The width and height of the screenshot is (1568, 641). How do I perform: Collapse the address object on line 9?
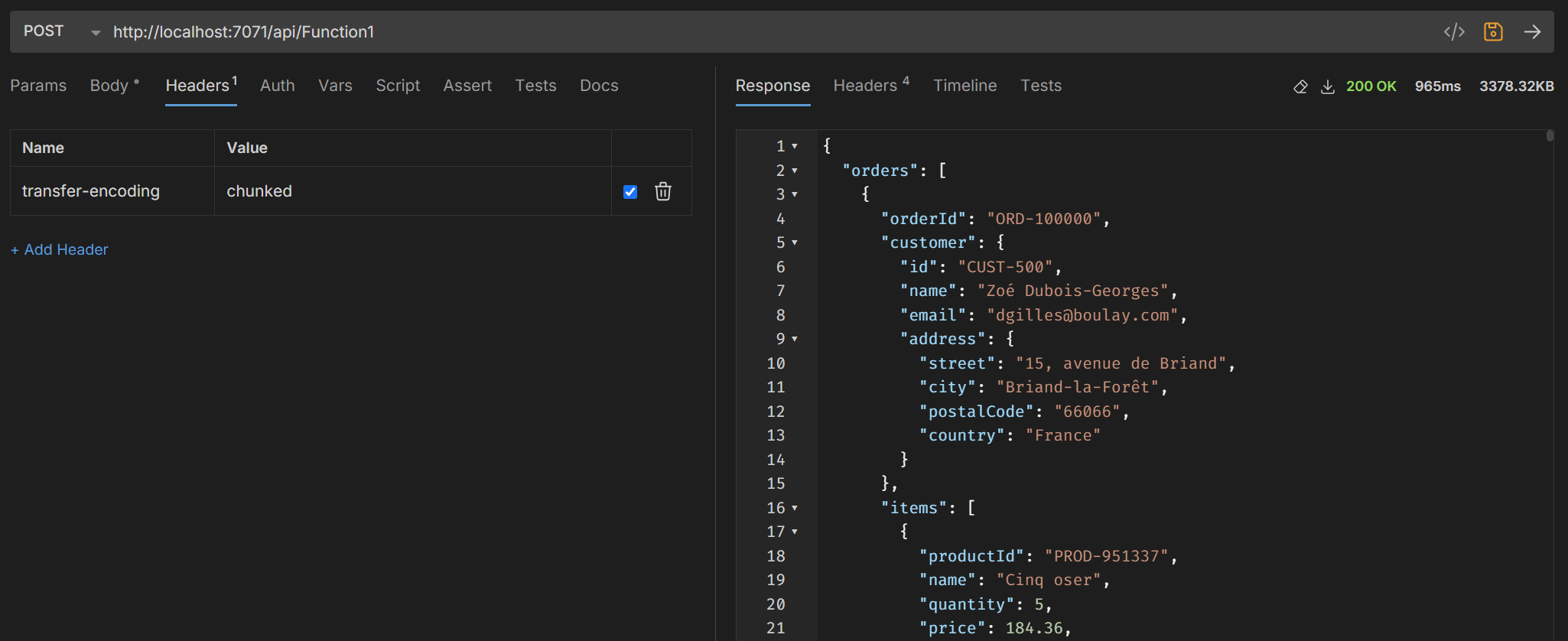795,339
